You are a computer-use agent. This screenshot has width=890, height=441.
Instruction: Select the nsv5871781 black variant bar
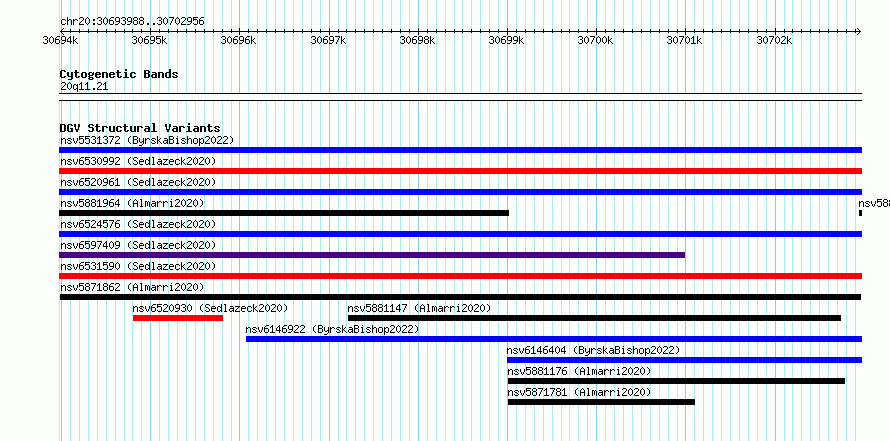click(x=601, y=402)
